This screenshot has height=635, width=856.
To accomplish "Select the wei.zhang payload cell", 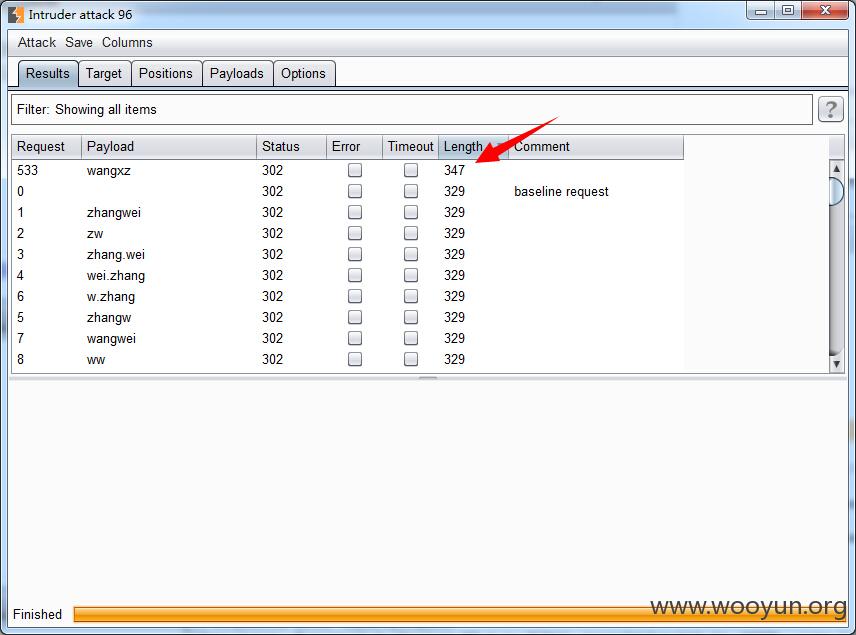I will [x=116, y=276].
